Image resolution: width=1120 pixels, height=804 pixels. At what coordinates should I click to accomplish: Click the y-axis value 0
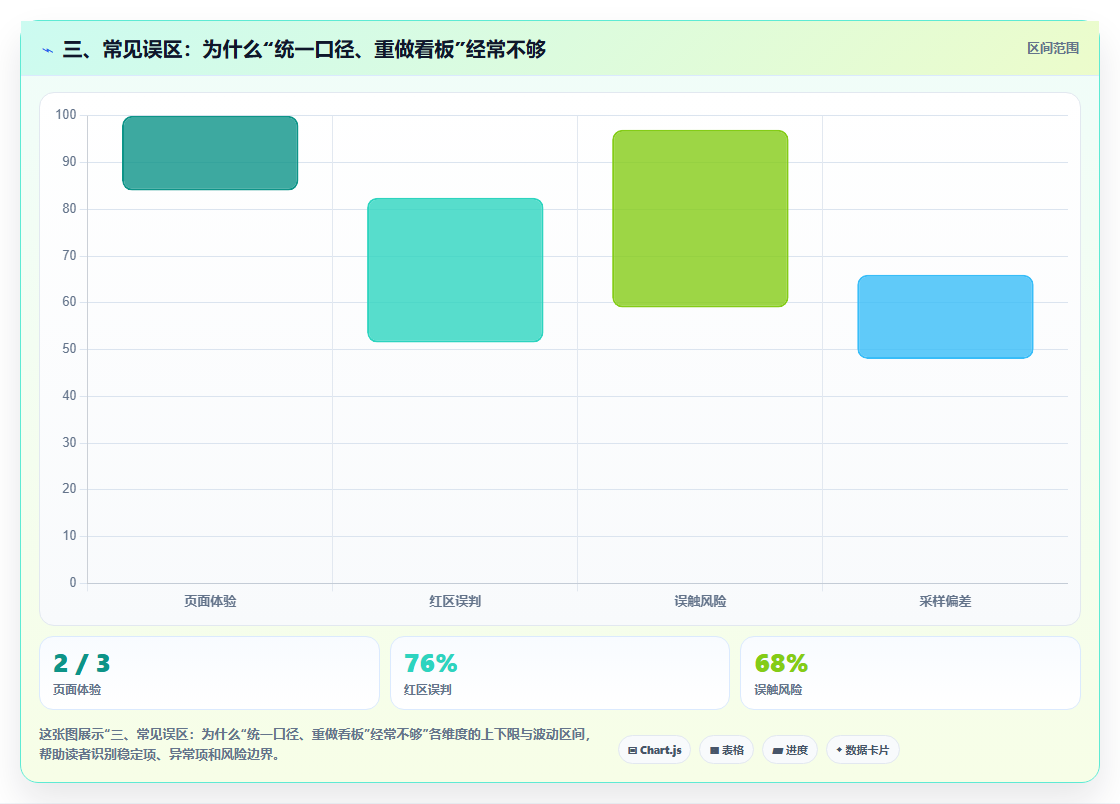click(x=73, y=583)
